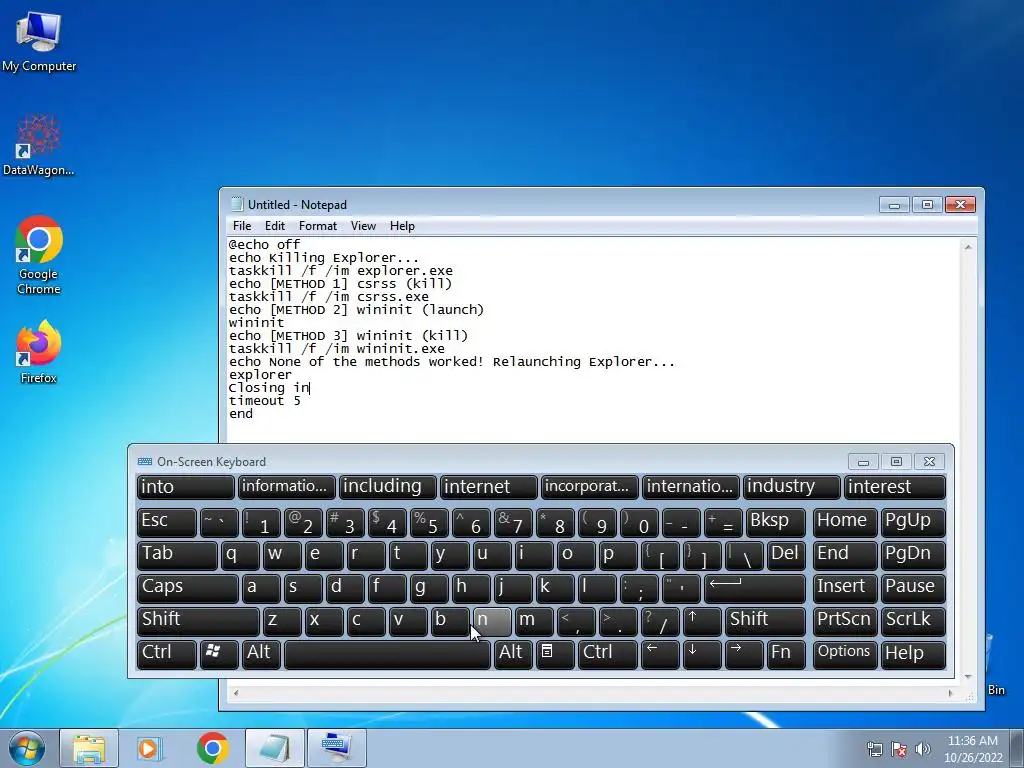Toggle the left Ctrl key
1024x768 pixels.
tap(166, 654)
